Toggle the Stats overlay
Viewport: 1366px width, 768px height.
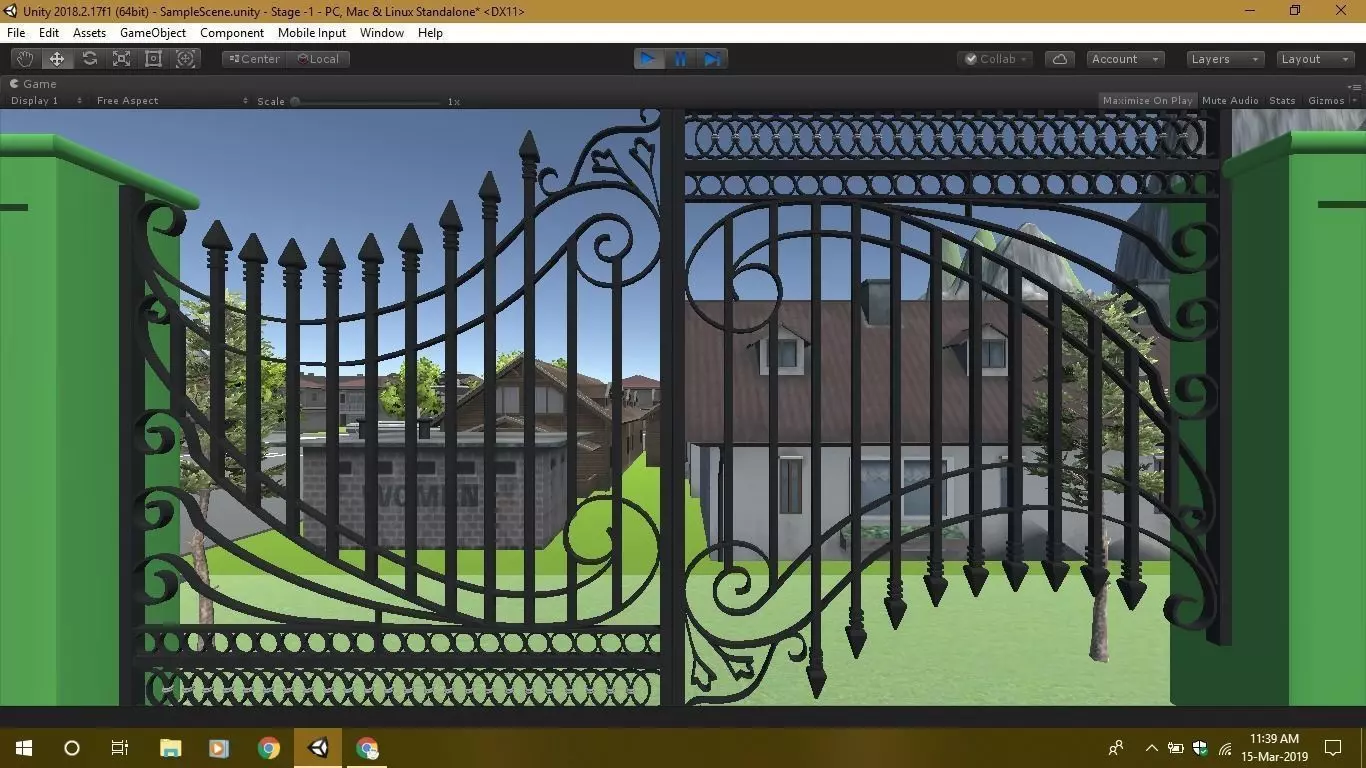1282,101
